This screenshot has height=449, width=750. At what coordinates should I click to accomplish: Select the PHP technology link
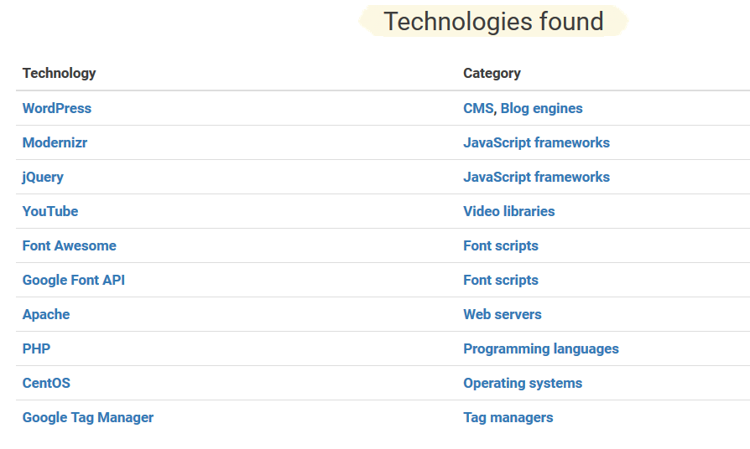tap(36, 349)
